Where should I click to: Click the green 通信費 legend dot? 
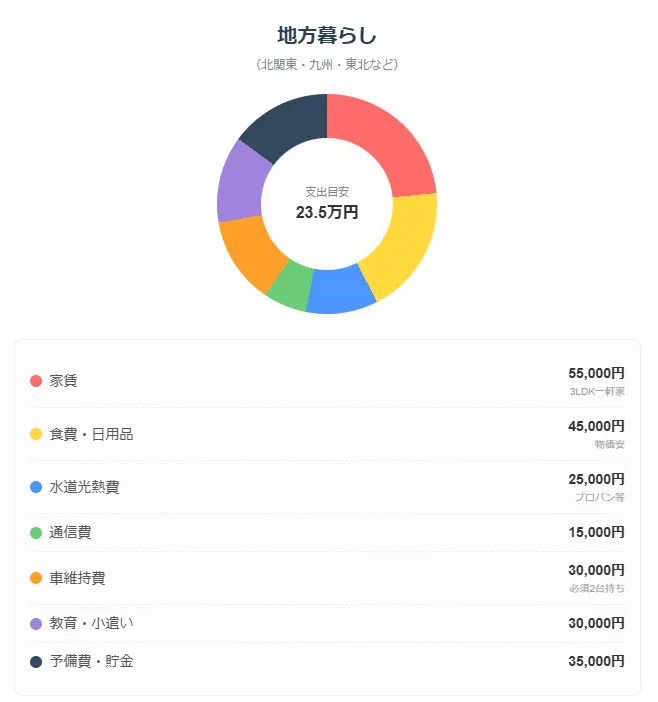tap(36, 533)
